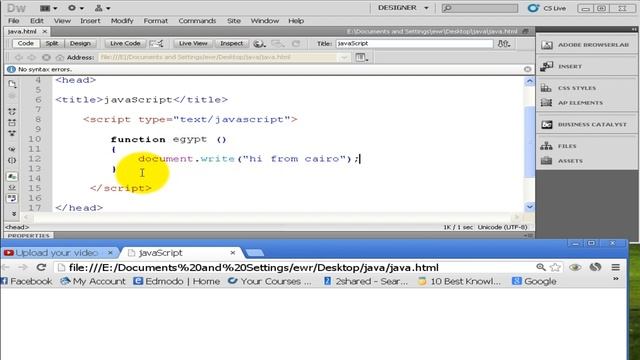This screenshot has width=640, height=360.
Task: Open the DESIGNER workspace switcher
Action: pyautogui.click(x=402, y=8)
